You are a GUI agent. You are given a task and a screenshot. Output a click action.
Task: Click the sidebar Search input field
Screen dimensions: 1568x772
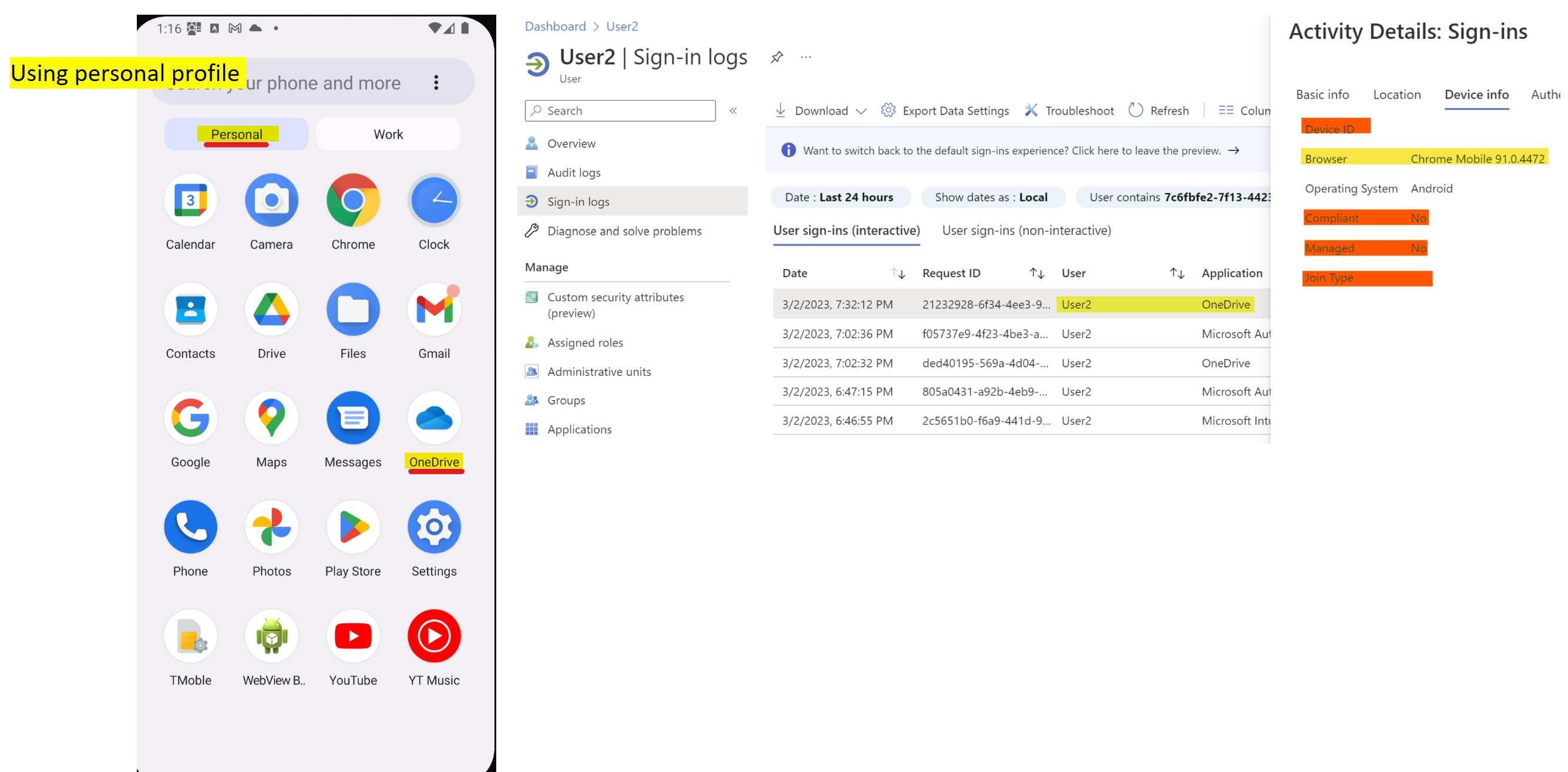(620, 111)
